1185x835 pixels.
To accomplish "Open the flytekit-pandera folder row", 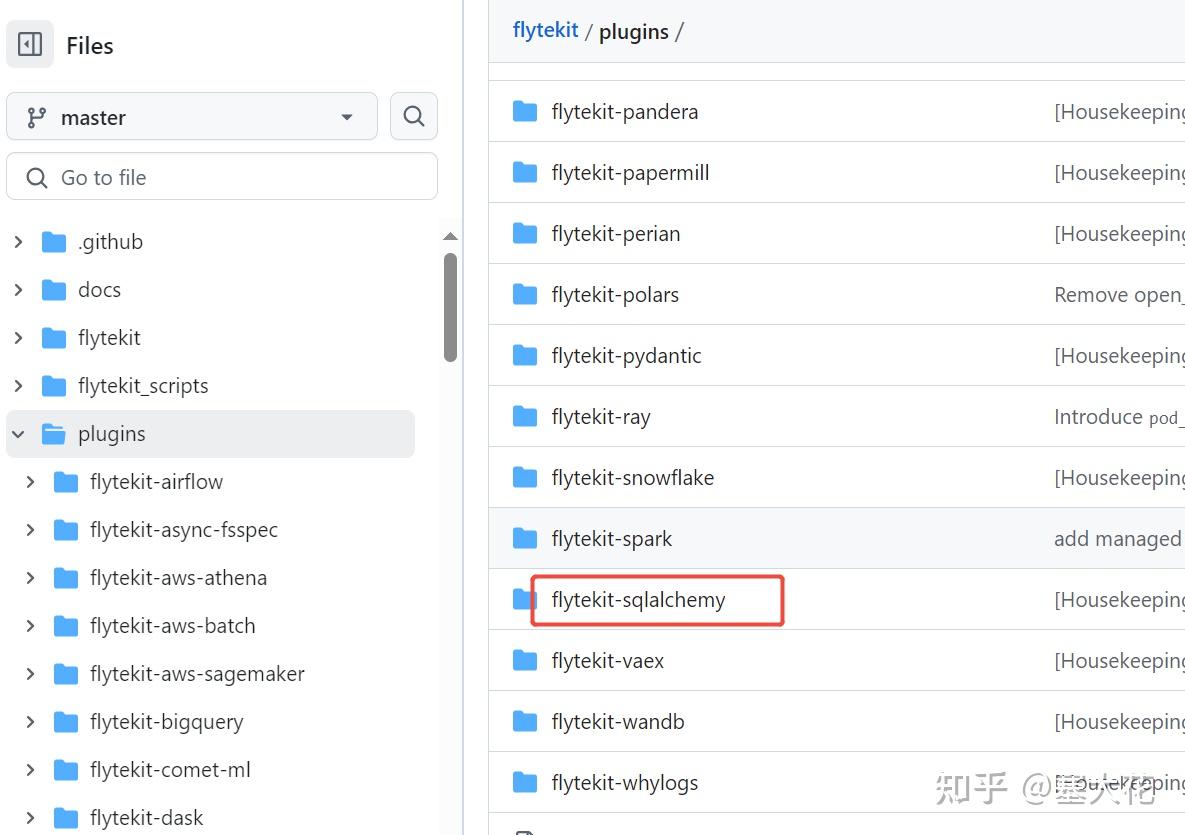I will pyautogui.click(x=624, y=111).
